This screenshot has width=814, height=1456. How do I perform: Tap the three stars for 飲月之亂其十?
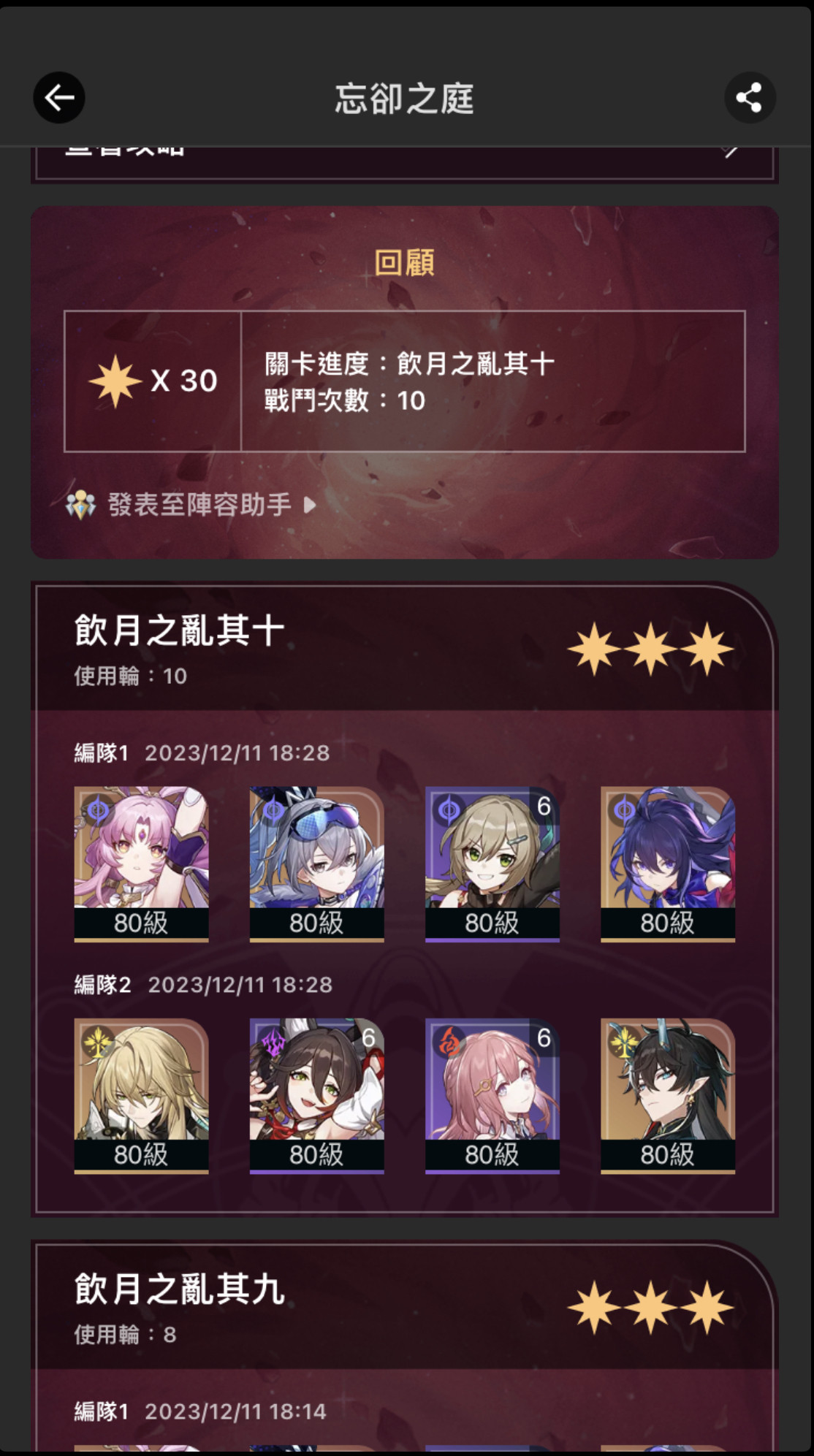[650, 649]
